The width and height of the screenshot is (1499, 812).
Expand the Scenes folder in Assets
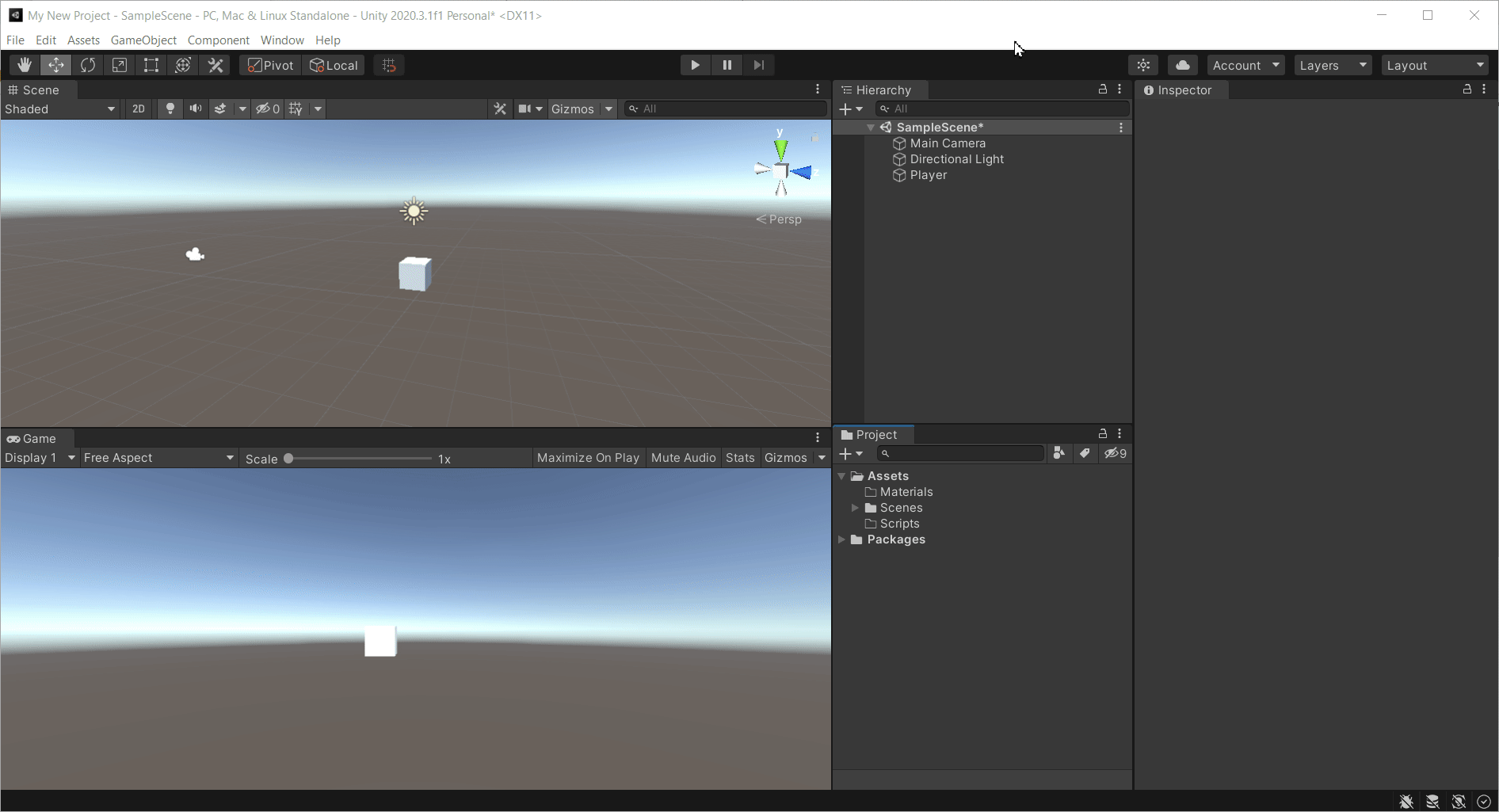point(856,508)
